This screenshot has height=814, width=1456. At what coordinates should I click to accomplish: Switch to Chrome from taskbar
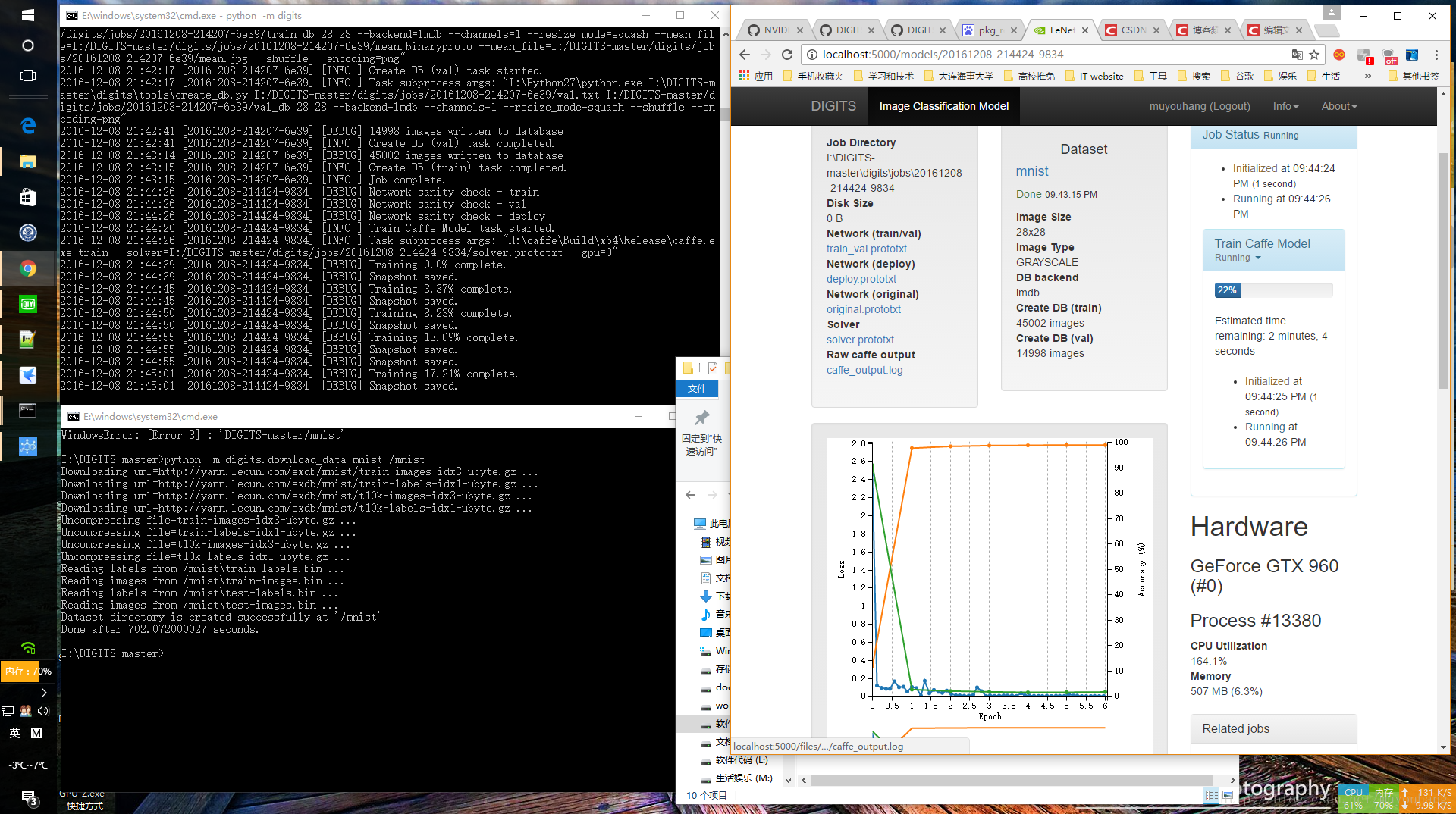pos(28,268)
